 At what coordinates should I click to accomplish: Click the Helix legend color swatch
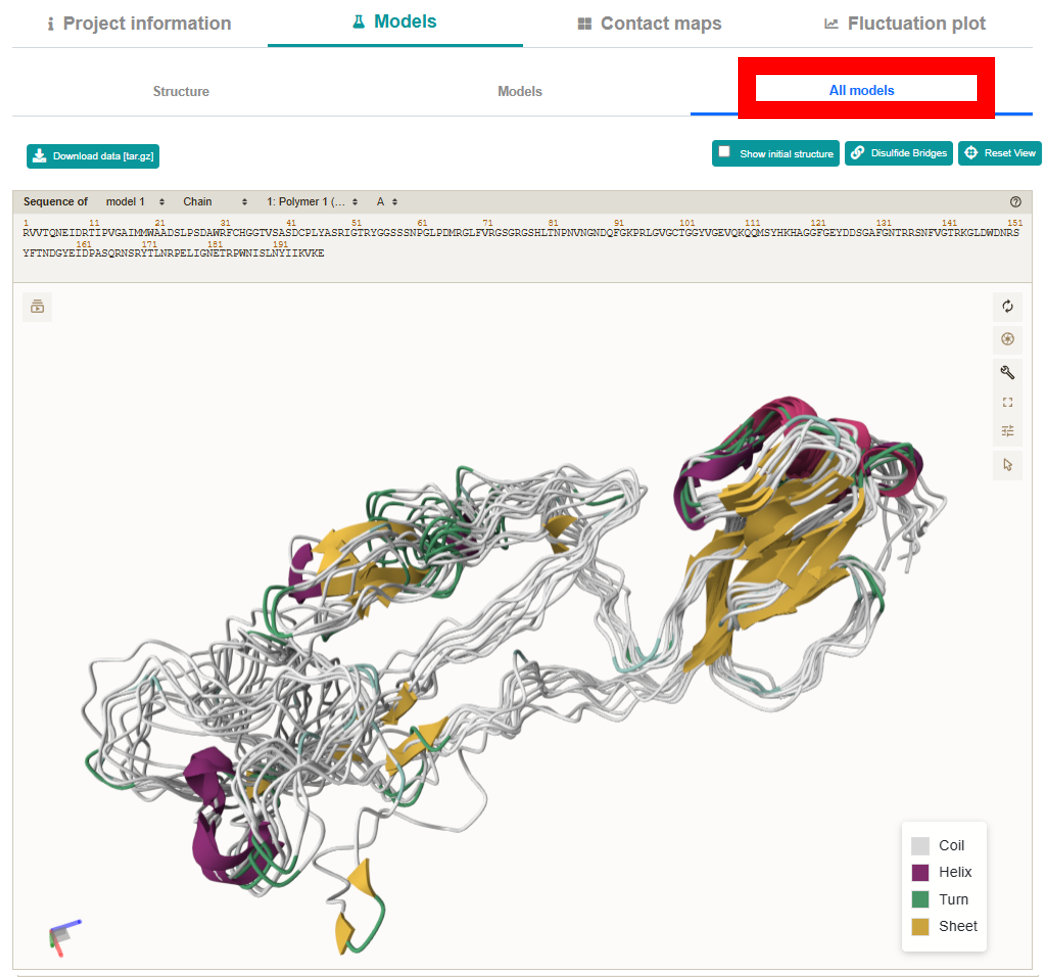[x=921, y=873]
